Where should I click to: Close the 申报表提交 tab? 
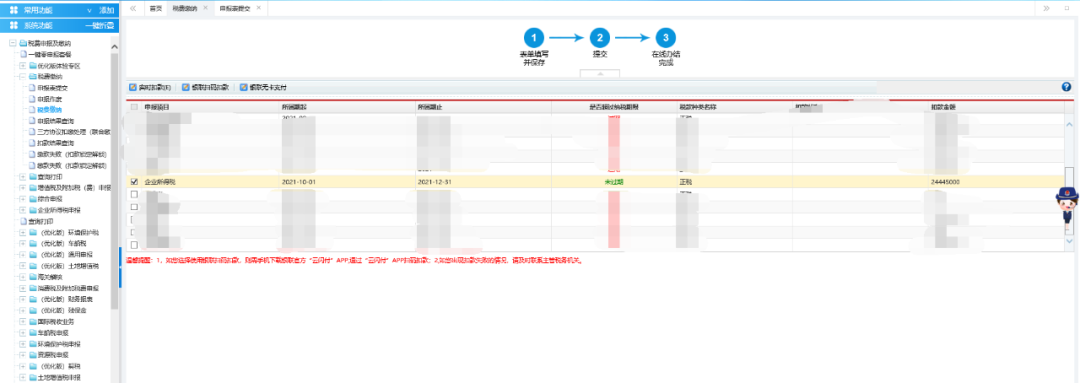258,8
